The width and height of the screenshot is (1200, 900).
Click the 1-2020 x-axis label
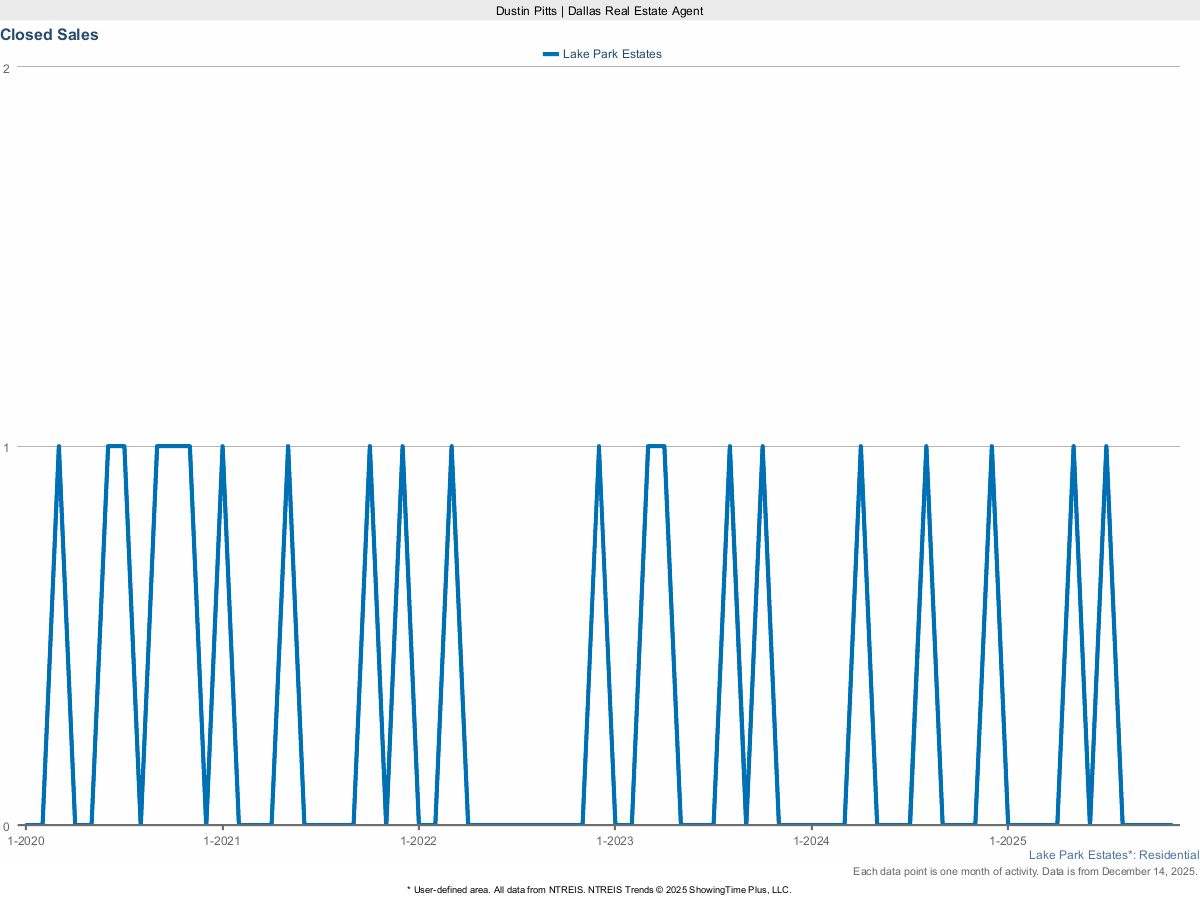click(26, 841)
